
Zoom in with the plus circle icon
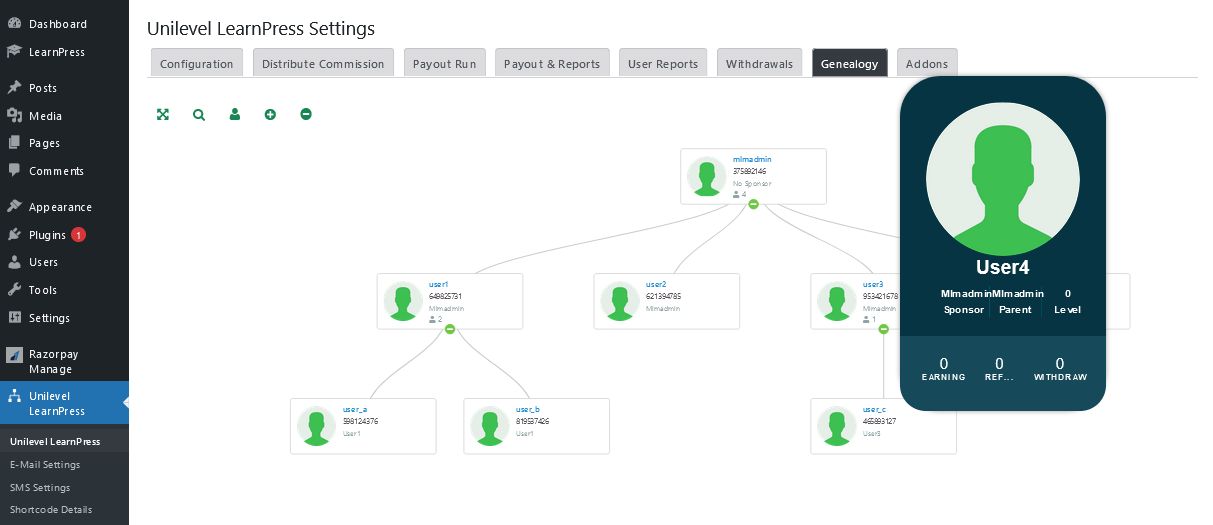(270, 115)
